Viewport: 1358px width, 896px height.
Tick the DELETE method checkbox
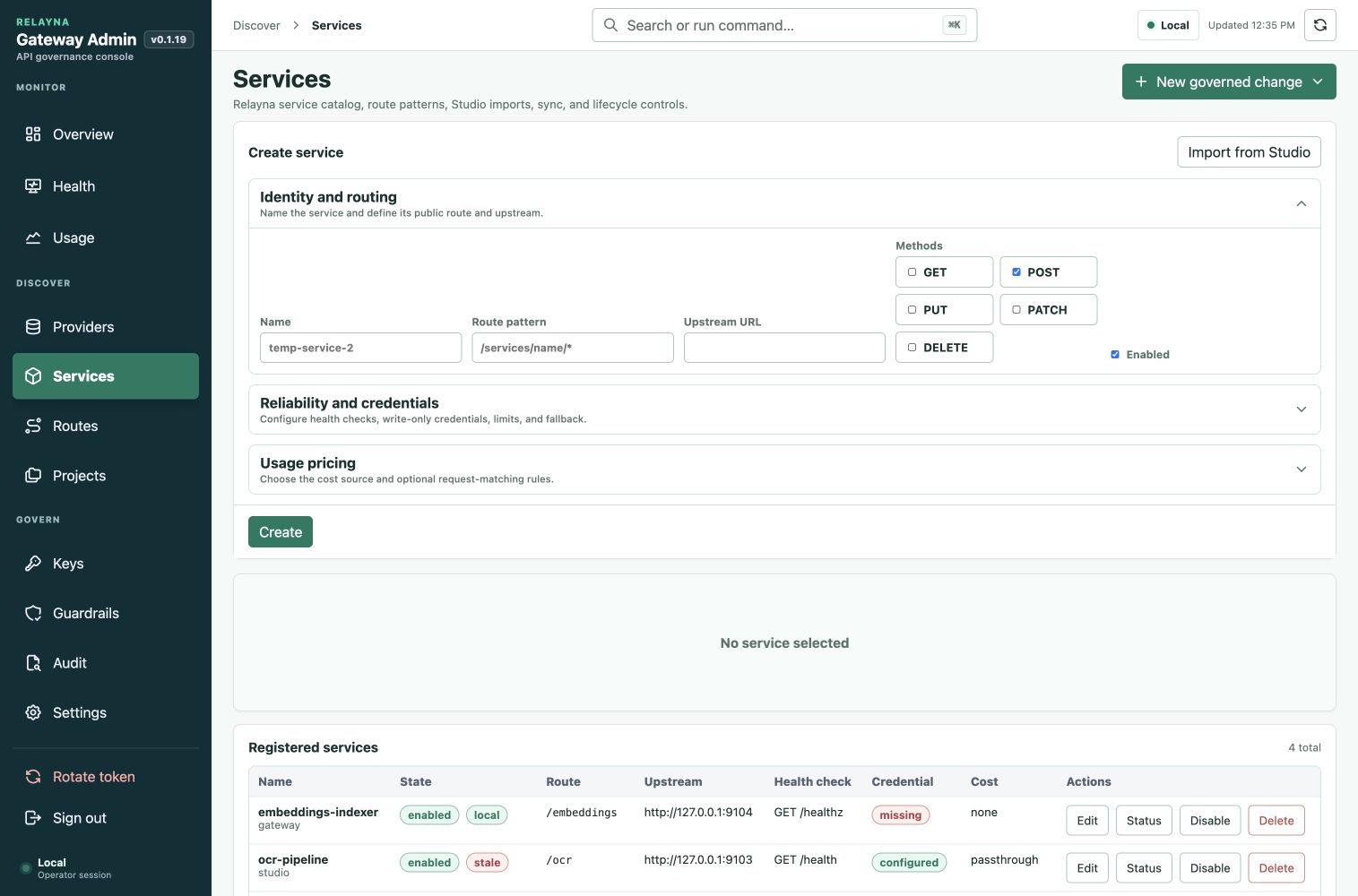(912, 348)
